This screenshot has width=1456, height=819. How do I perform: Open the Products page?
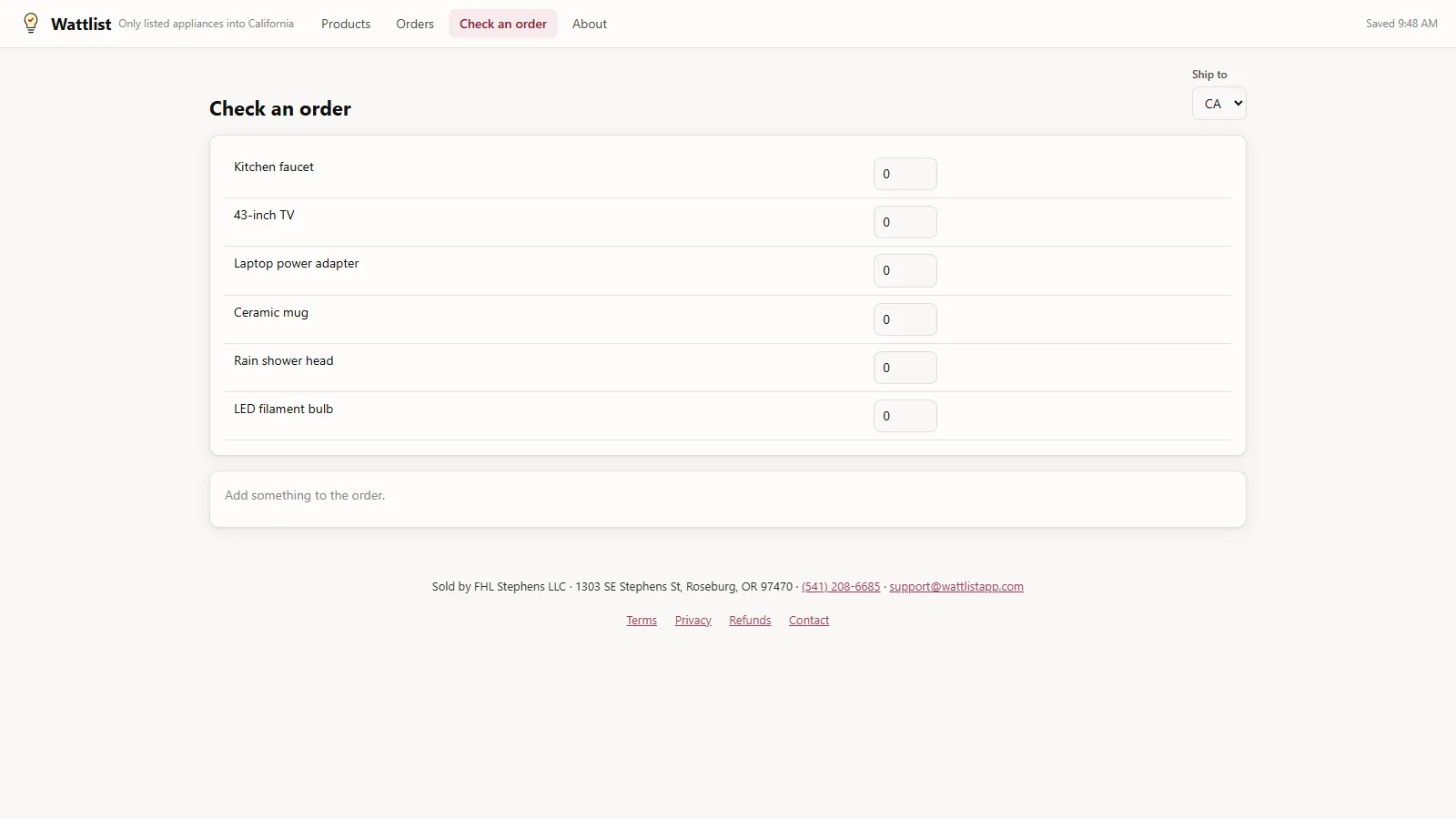[346, 24]
